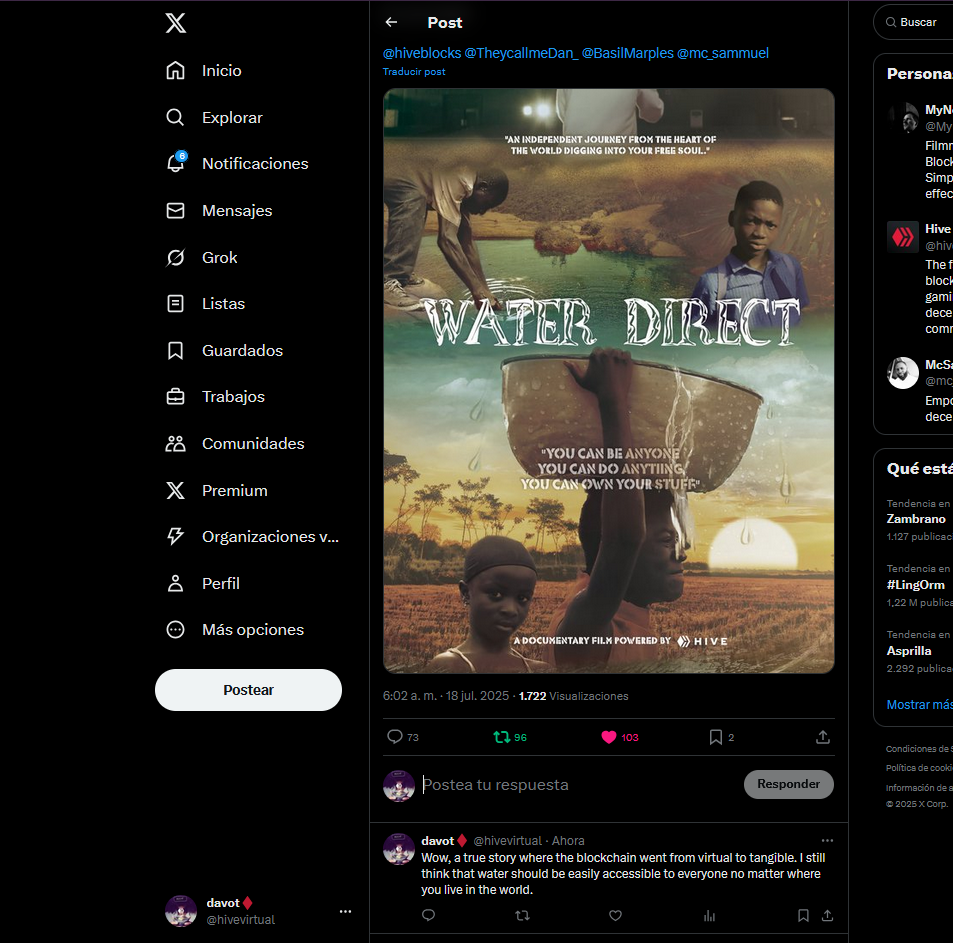Like davot's comment with heart icon
This screenshot has height=943, width=953.
point(616,915)
